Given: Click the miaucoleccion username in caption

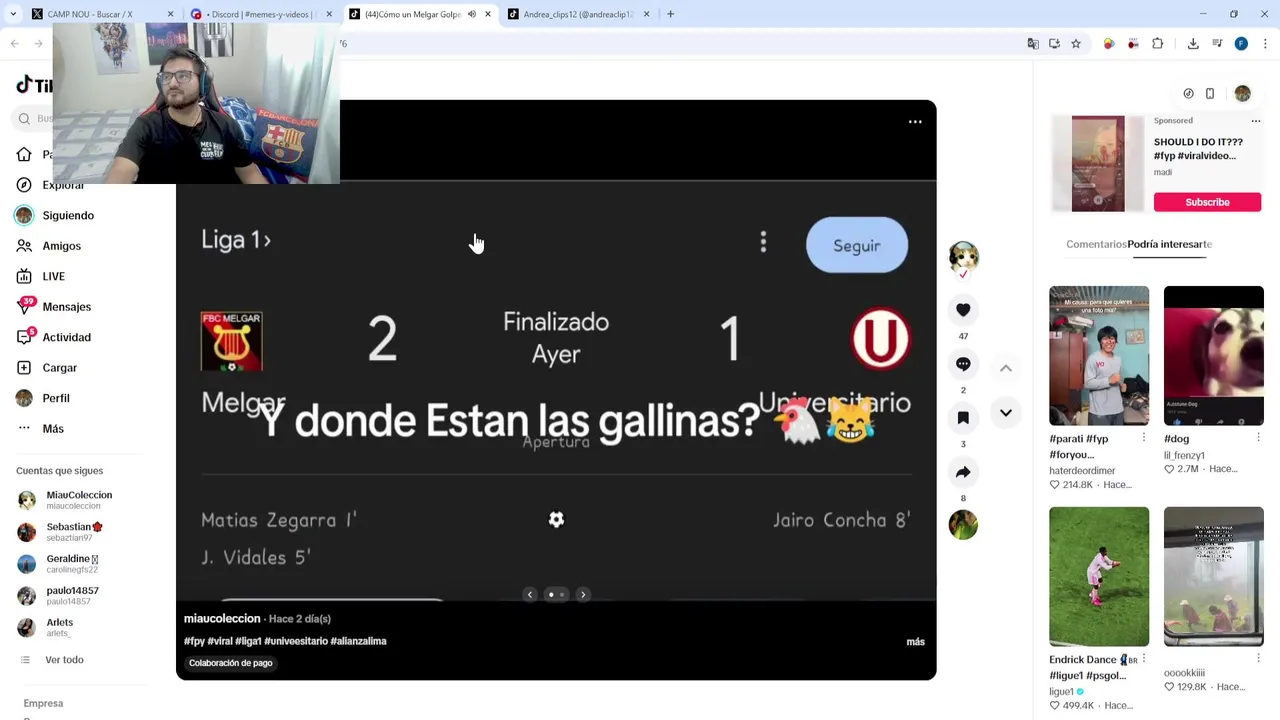Looking at the screenshot, I should pyautogui.click(x=222, y=619).
